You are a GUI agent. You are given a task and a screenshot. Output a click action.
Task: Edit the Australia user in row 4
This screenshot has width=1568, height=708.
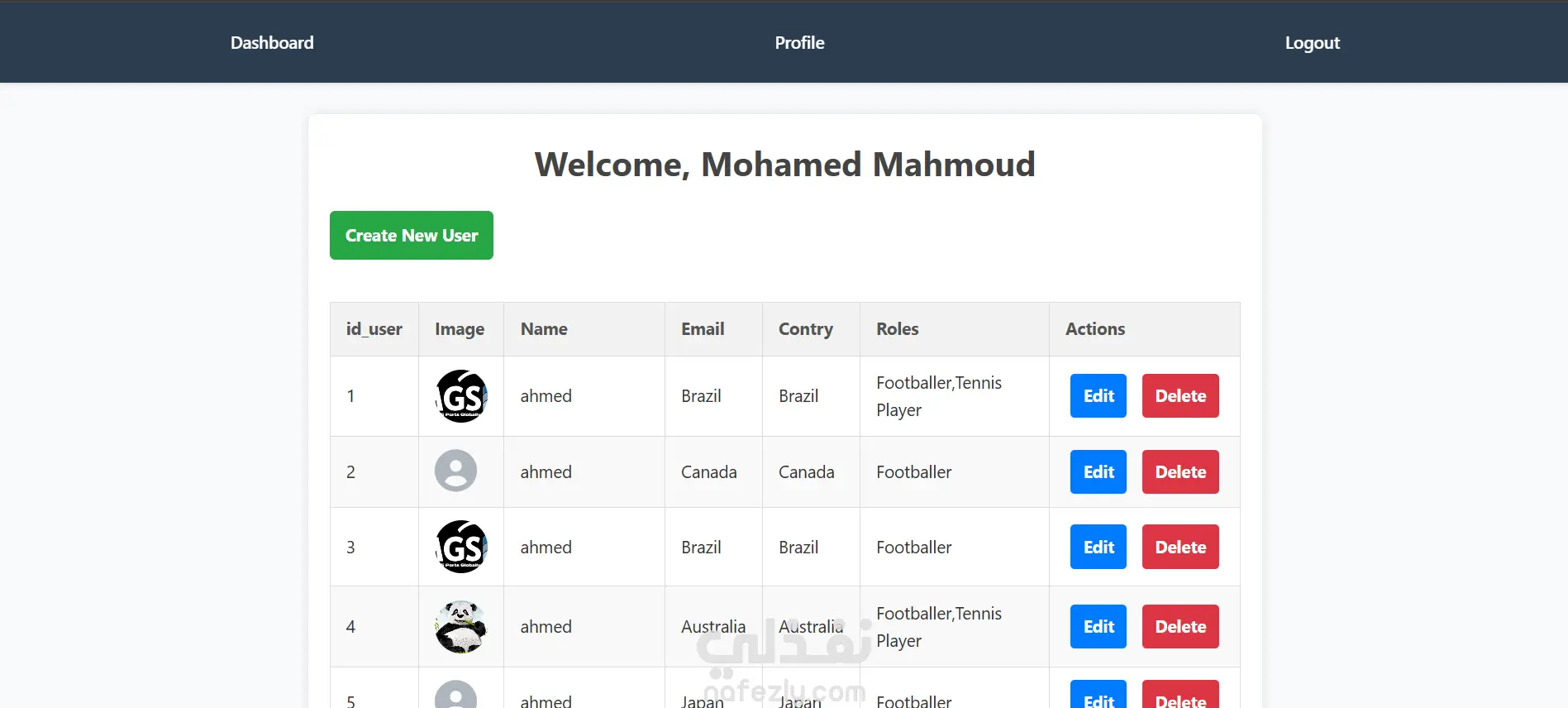tap(1098, 627)
